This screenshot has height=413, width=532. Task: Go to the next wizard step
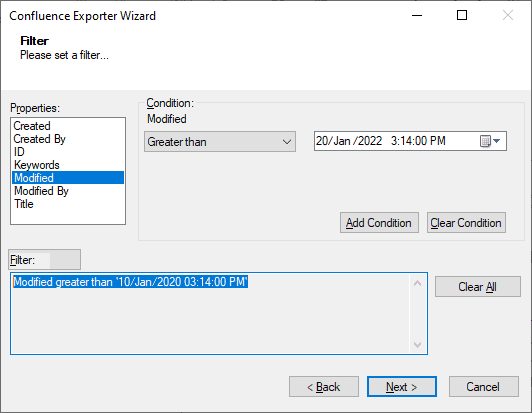point(402,386)
